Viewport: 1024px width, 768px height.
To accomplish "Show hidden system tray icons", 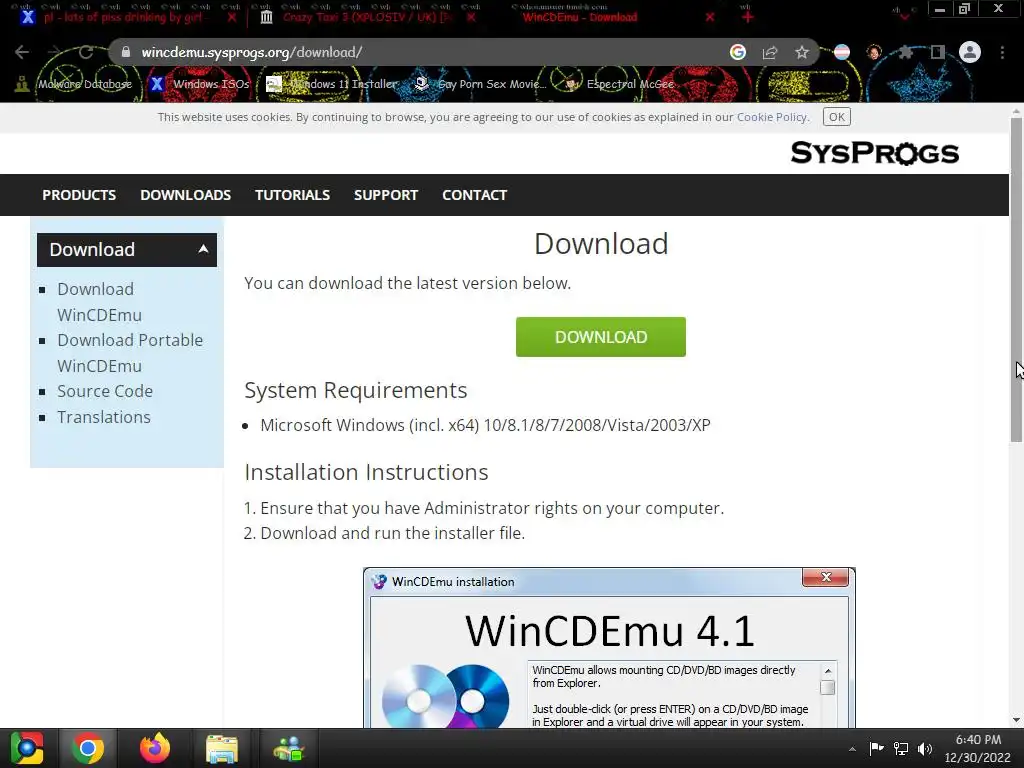I will [x=852, y=749].
